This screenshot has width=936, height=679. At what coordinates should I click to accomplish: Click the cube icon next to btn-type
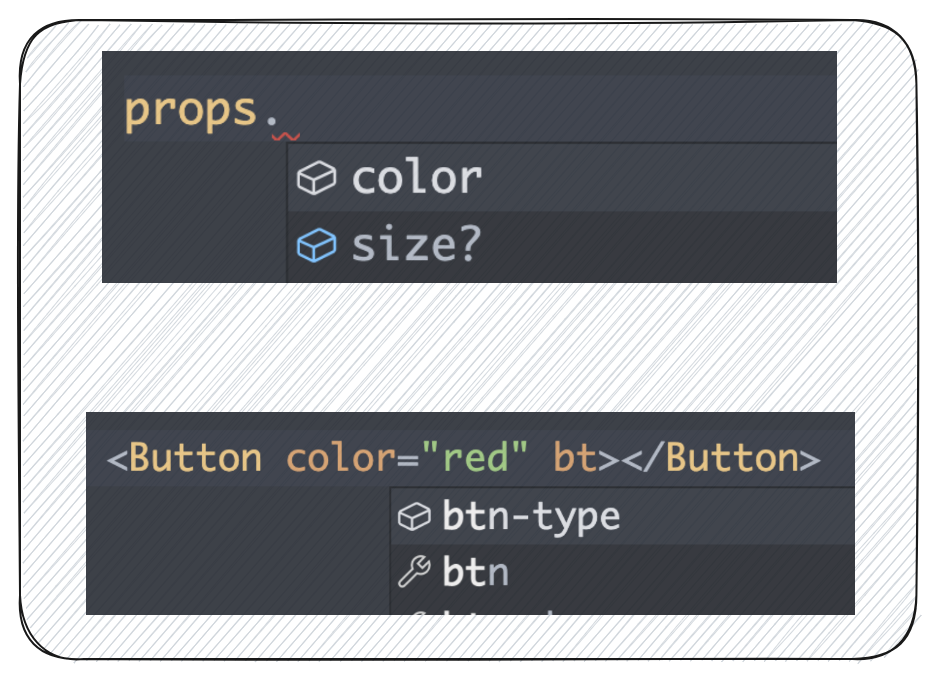click(413, 517)
